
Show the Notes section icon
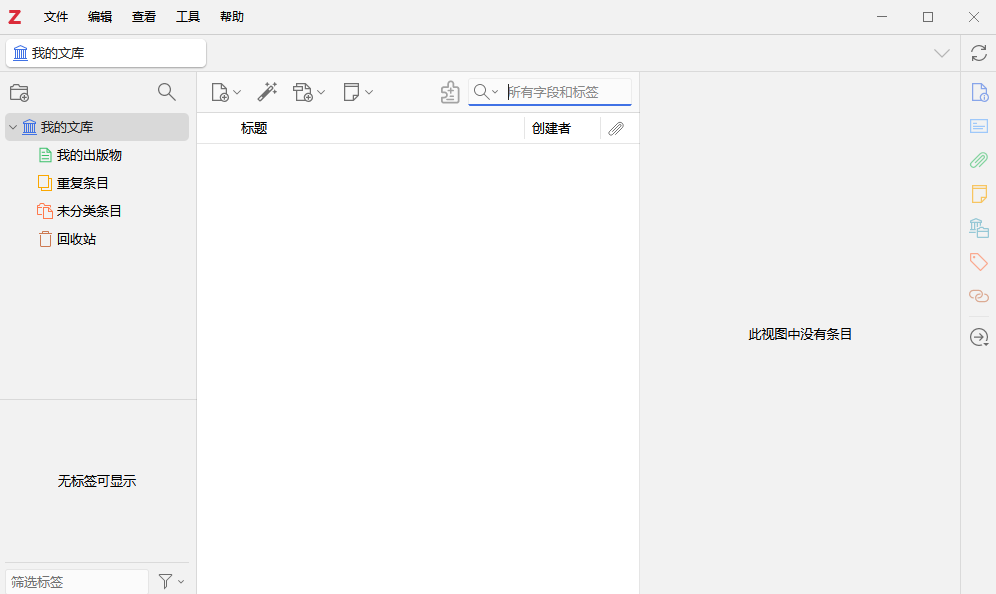pyautogui.click(x=979, y=194)
